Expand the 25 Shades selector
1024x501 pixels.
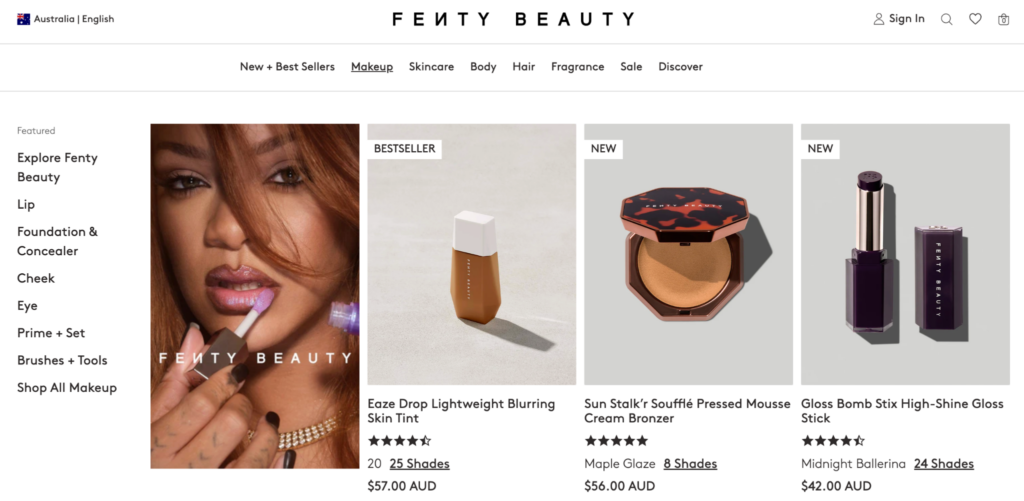[x=419, y=464]
